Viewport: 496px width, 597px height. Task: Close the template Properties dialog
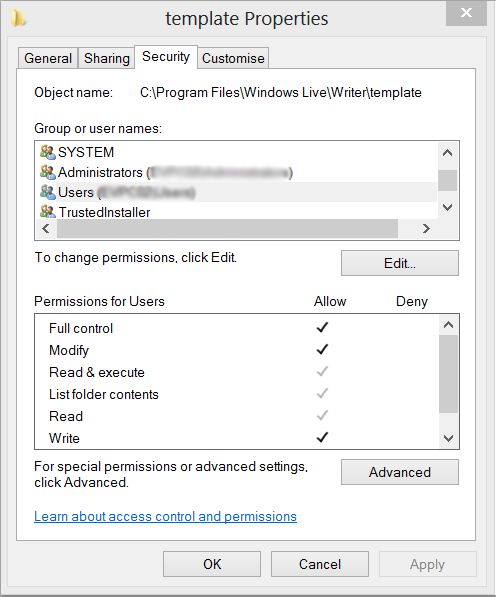[466, 13]
